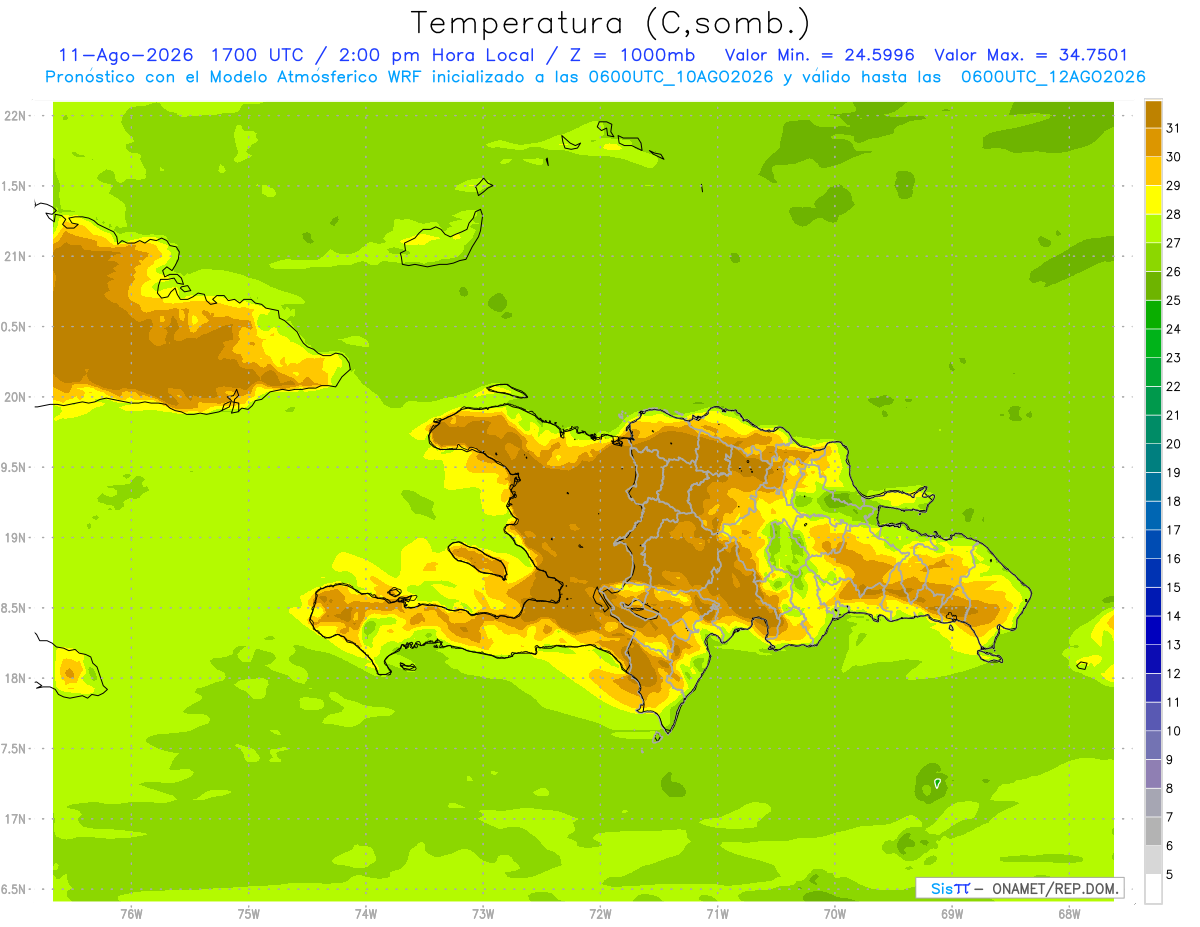The image size is (1200, 927).
Task: Click '2:00 pm Hora Local' text
Action: point(434,55)
